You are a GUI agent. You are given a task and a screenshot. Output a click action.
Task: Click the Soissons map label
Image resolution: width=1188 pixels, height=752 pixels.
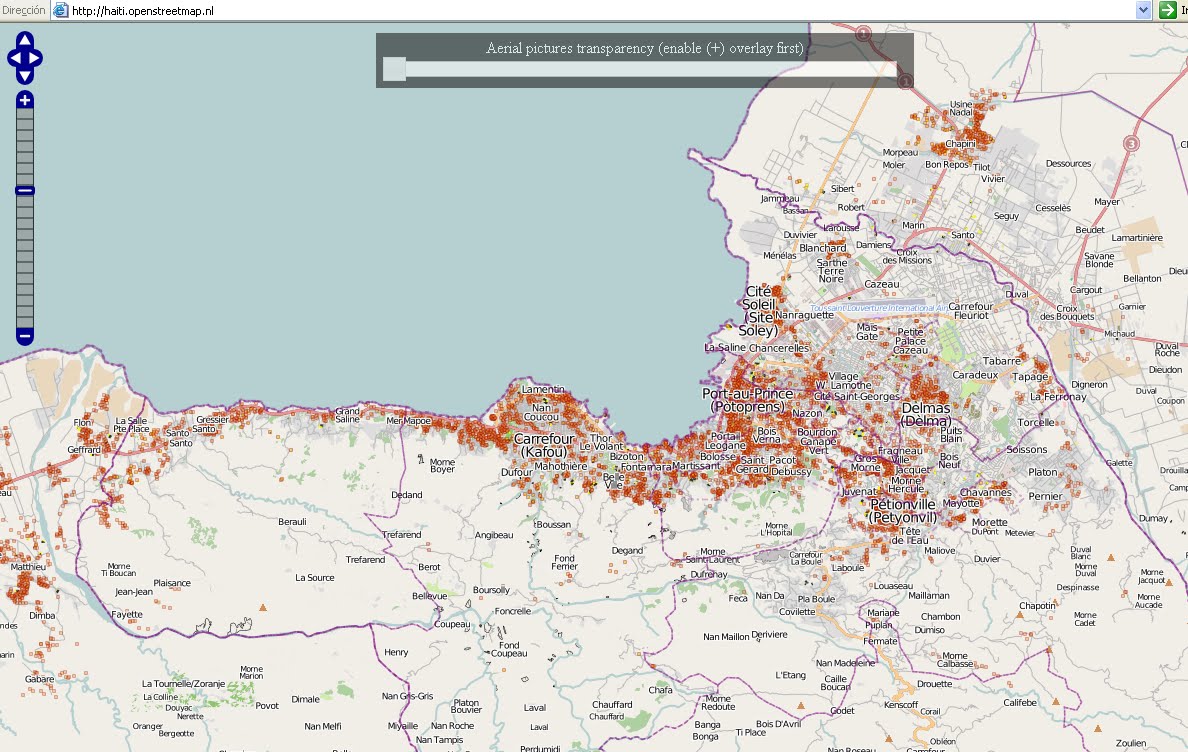tap(1027, 450)
